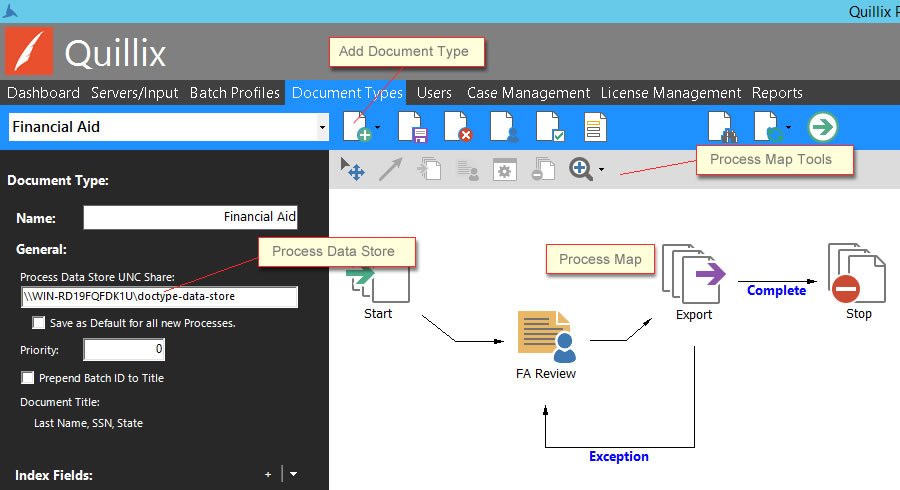This screenshot has height=490, width=900.
Task: Click the Process Data Store UNC Share field
Action: coord(160,297)
